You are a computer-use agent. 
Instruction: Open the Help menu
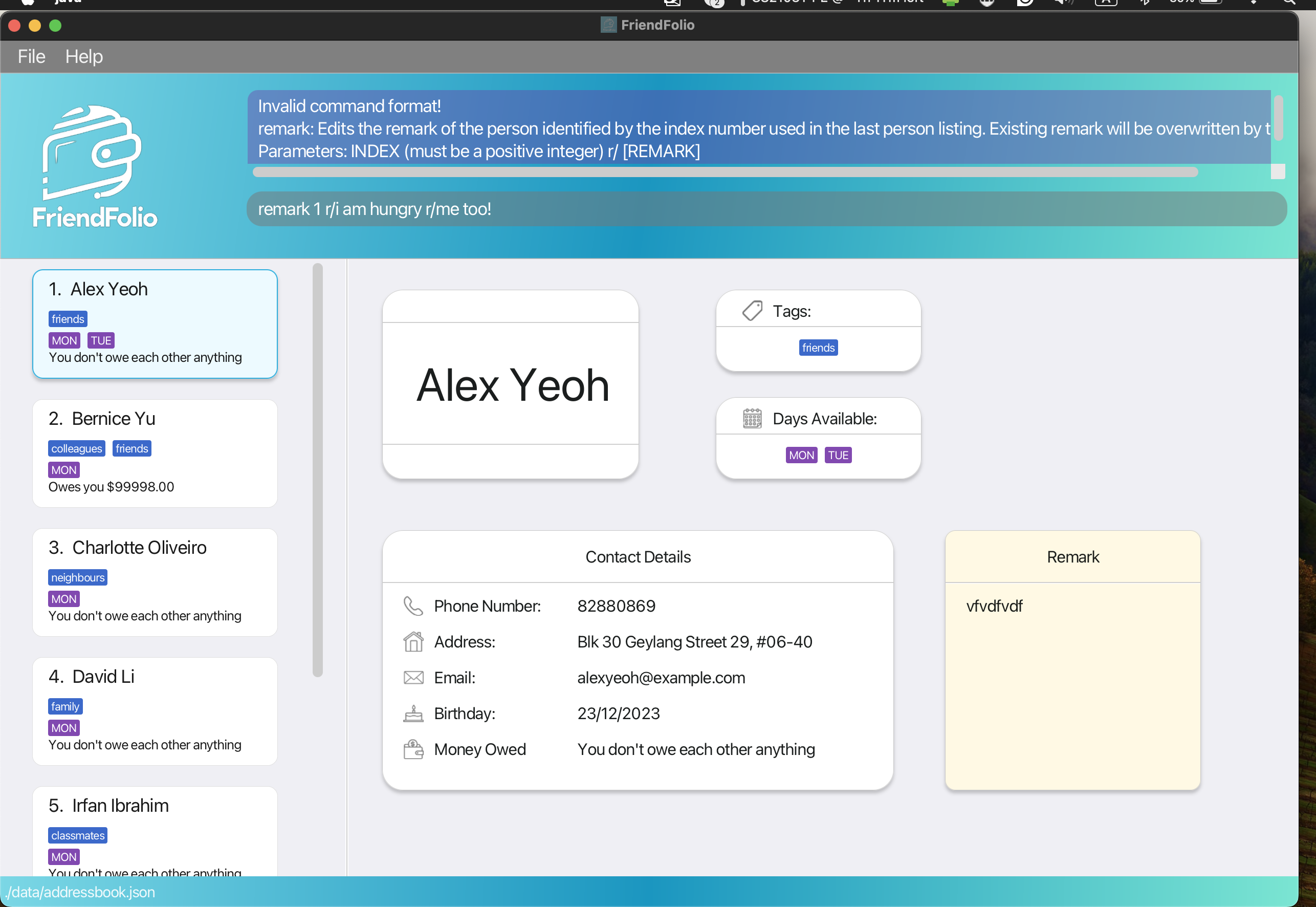coord(84,56)
